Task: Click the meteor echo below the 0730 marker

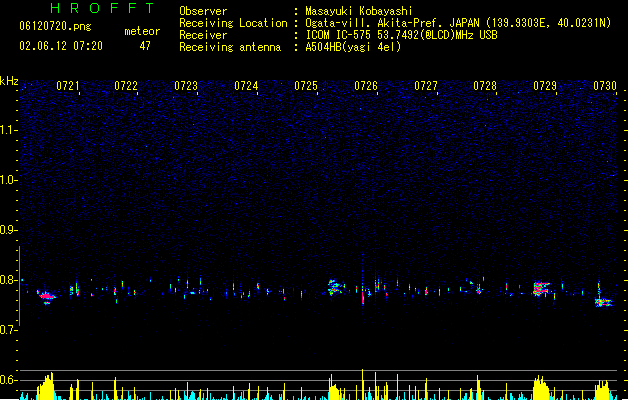Action: tap(604, 303)
